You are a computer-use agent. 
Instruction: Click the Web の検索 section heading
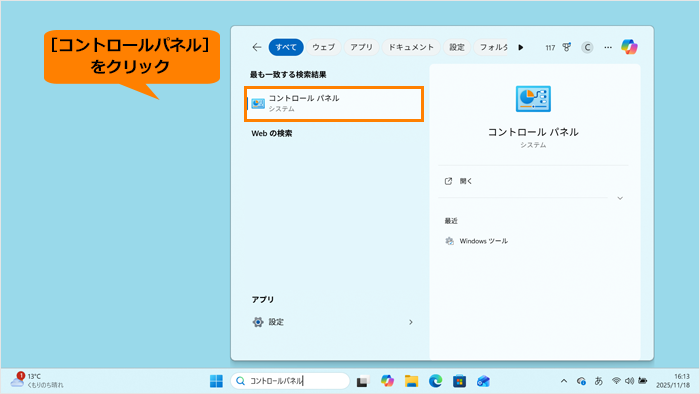coord(271,133)
